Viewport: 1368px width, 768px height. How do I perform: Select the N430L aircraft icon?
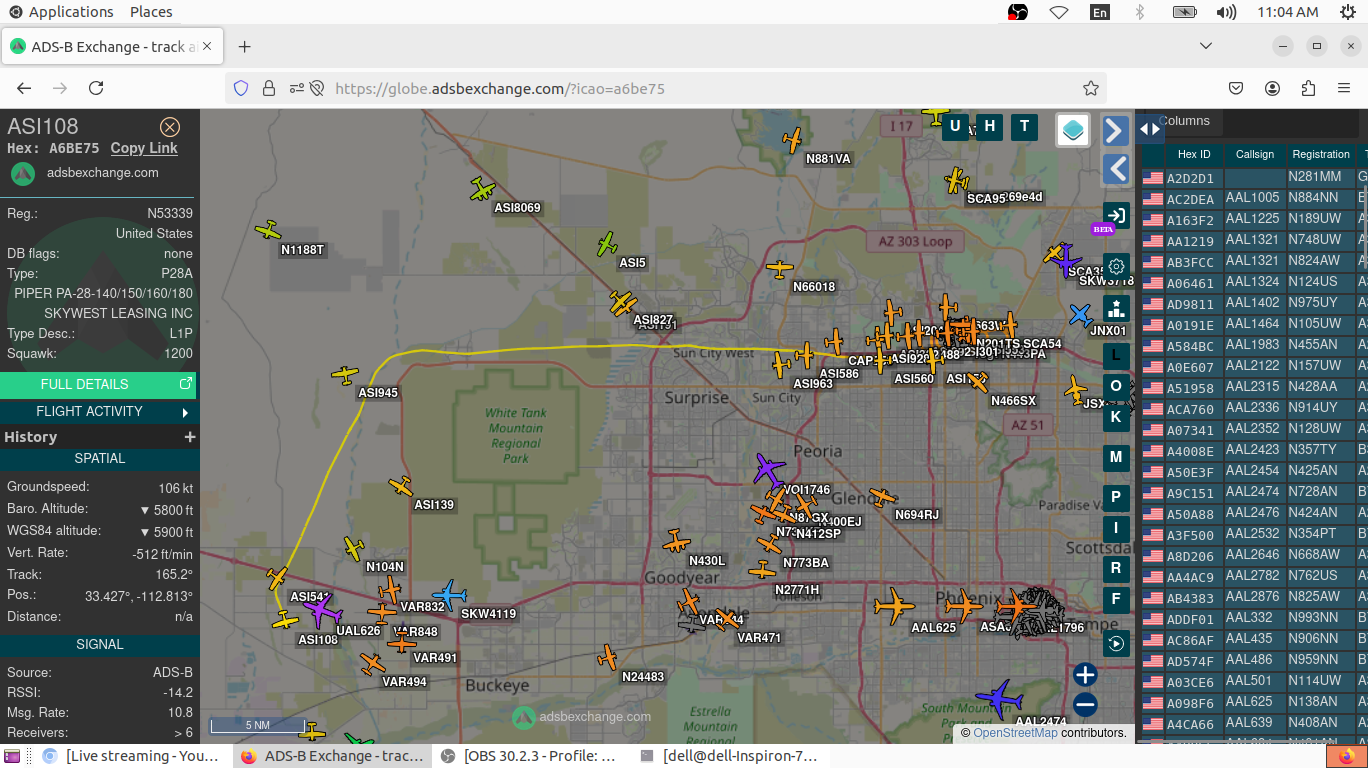pos(677,542)
